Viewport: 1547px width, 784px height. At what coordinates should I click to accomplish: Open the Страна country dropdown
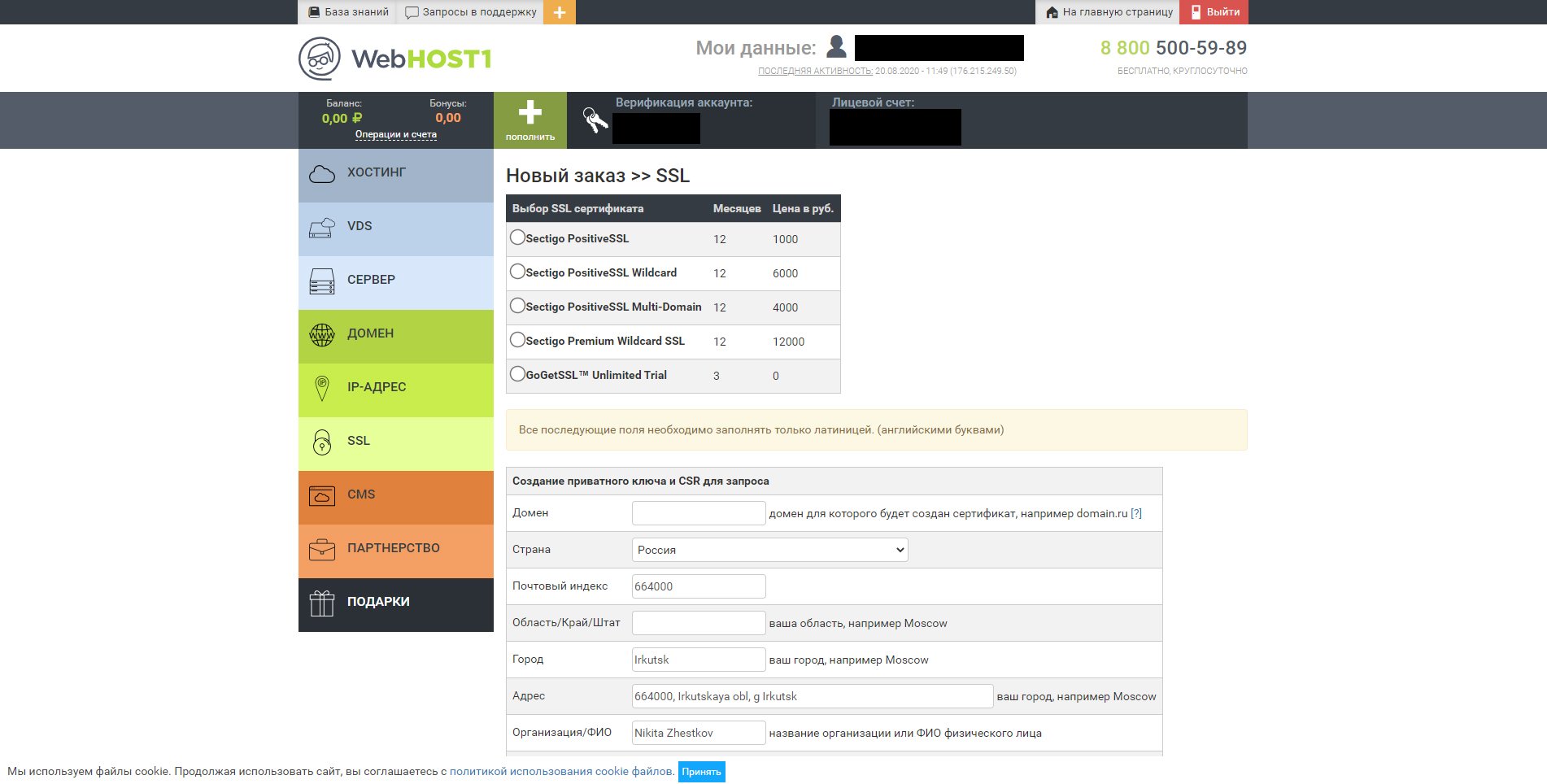pos(769,550)
